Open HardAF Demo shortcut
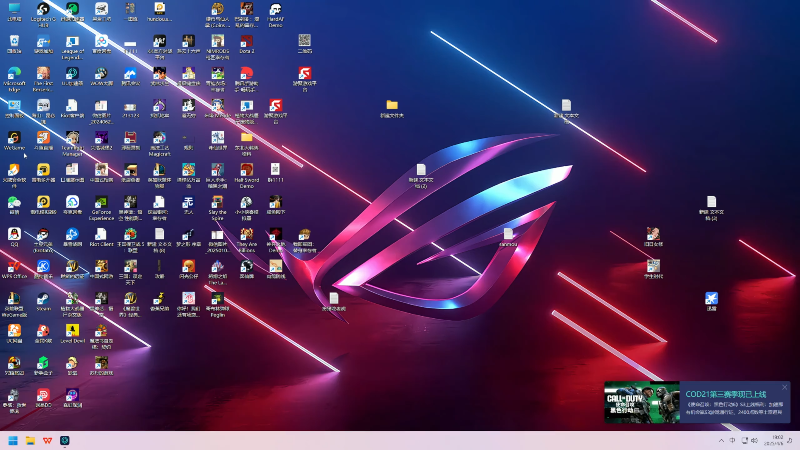 [276, 14]
